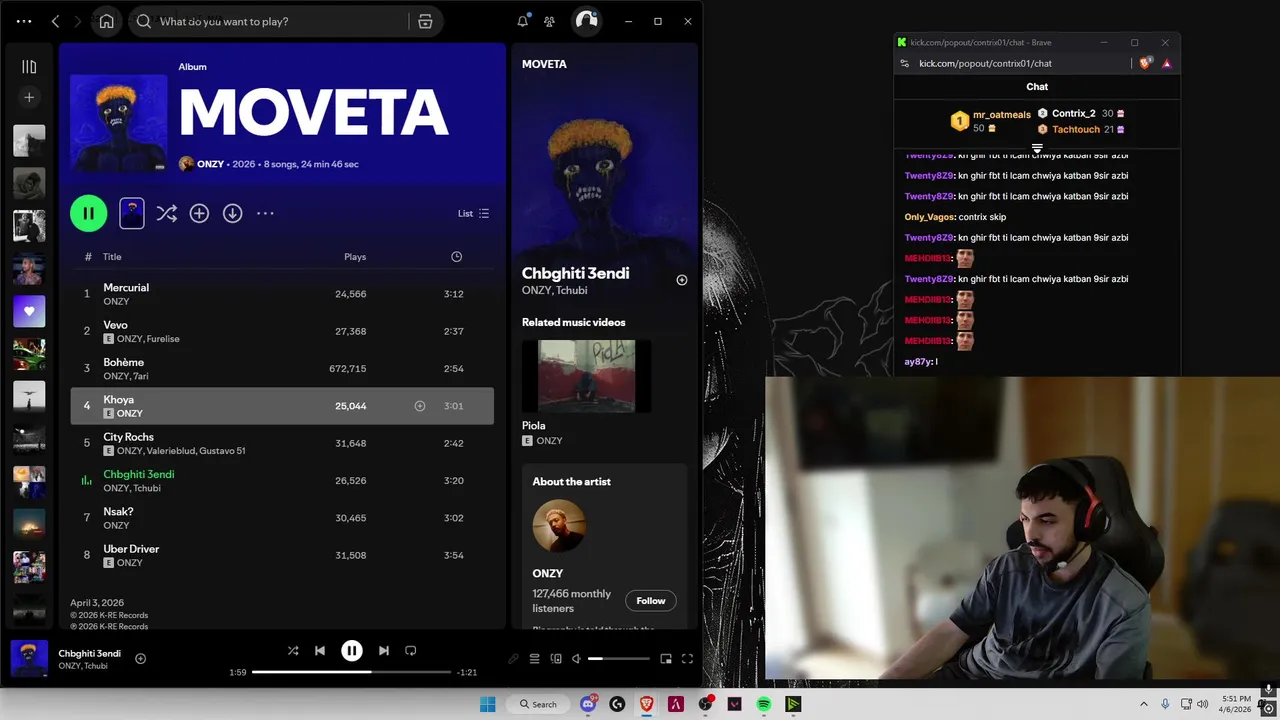Open Spotify notifications bell
Viewport: 1280px width, 720px height.
click(522, 21)
